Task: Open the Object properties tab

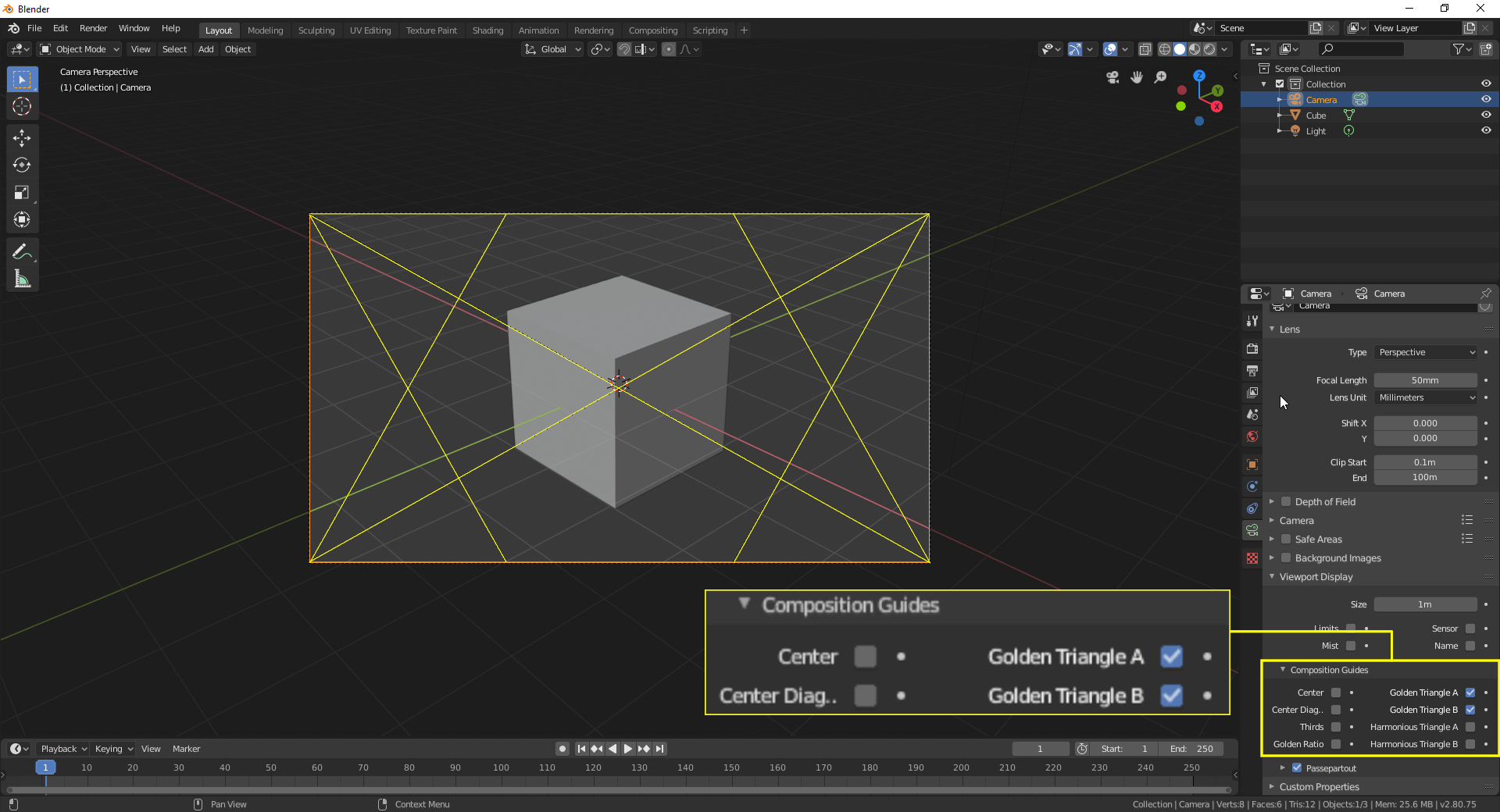Action: click(x=1252, y=464)
